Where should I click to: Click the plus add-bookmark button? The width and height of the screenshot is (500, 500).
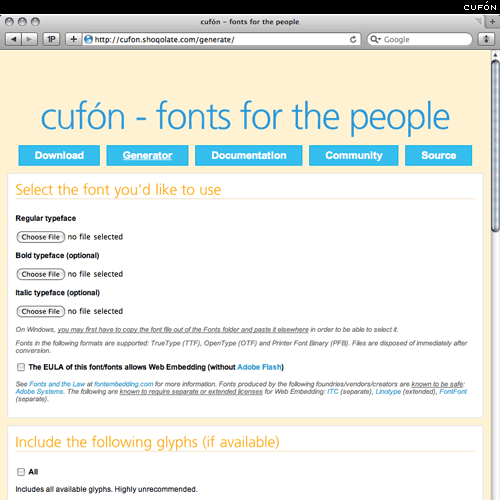(x=74, y=39)
